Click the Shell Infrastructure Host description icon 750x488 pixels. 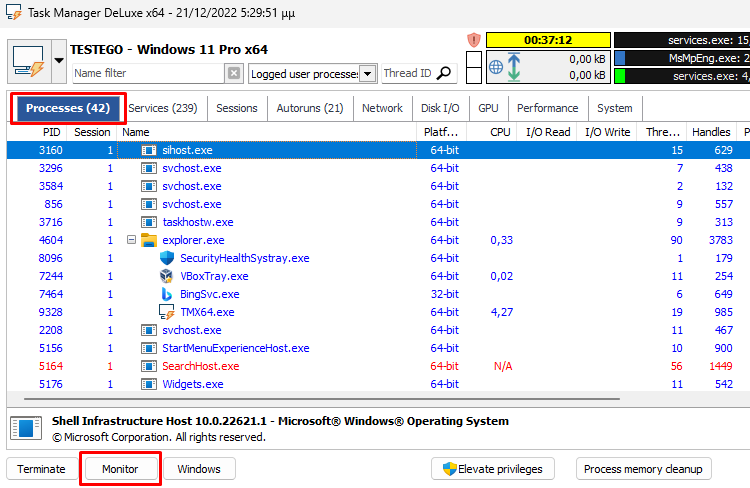(26, 428)
